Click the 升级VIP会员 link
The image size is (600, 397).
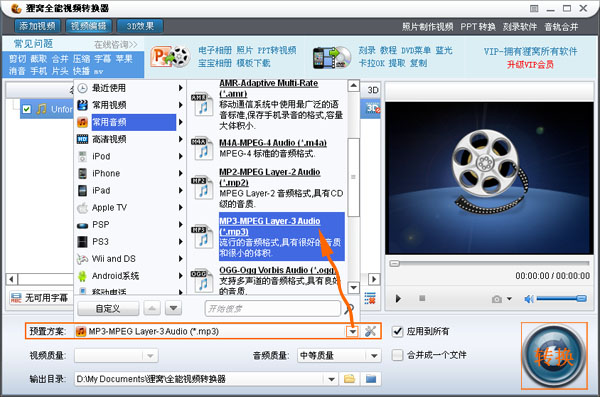530,64
